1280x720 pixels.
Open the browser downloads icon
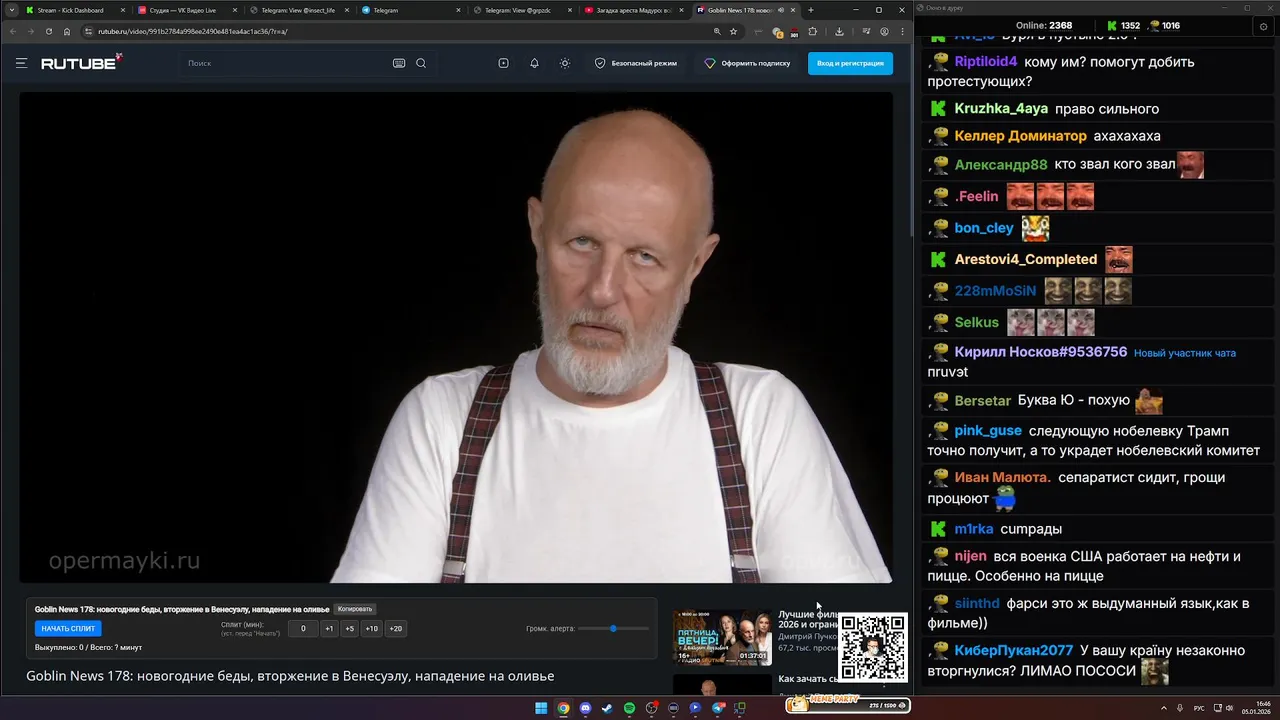[x=839, y=31]
